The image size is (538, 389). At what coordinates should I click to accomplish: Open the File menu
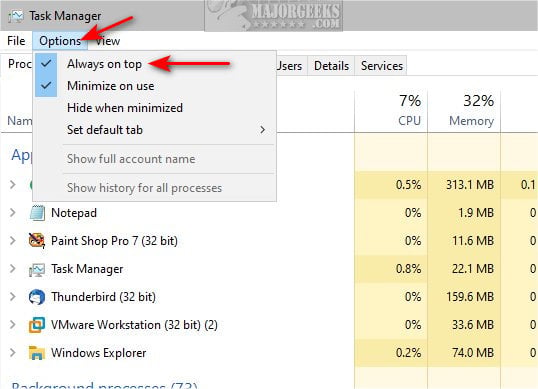(16, 41)
